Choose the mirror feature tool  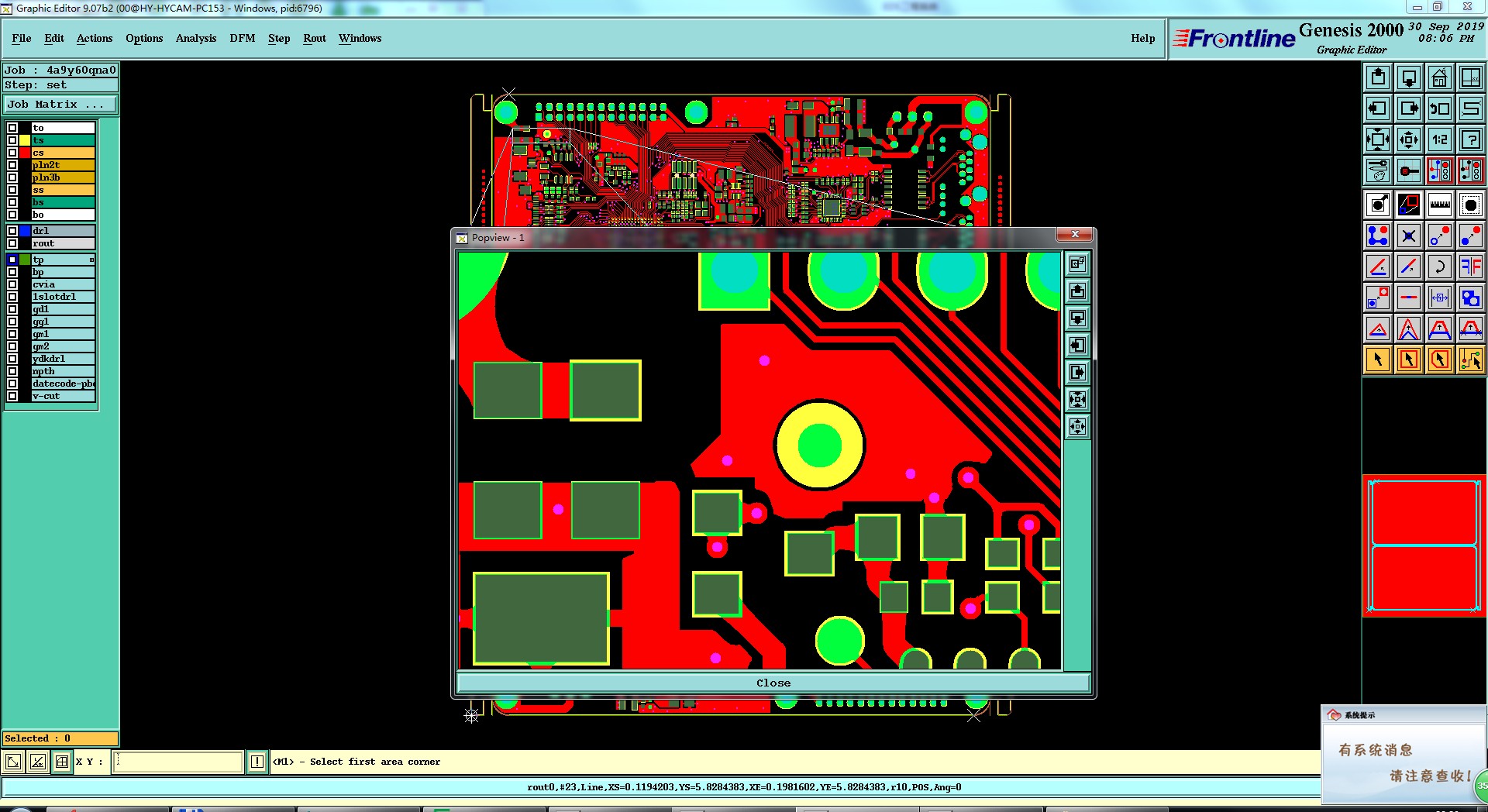[x=1471, y=267]
